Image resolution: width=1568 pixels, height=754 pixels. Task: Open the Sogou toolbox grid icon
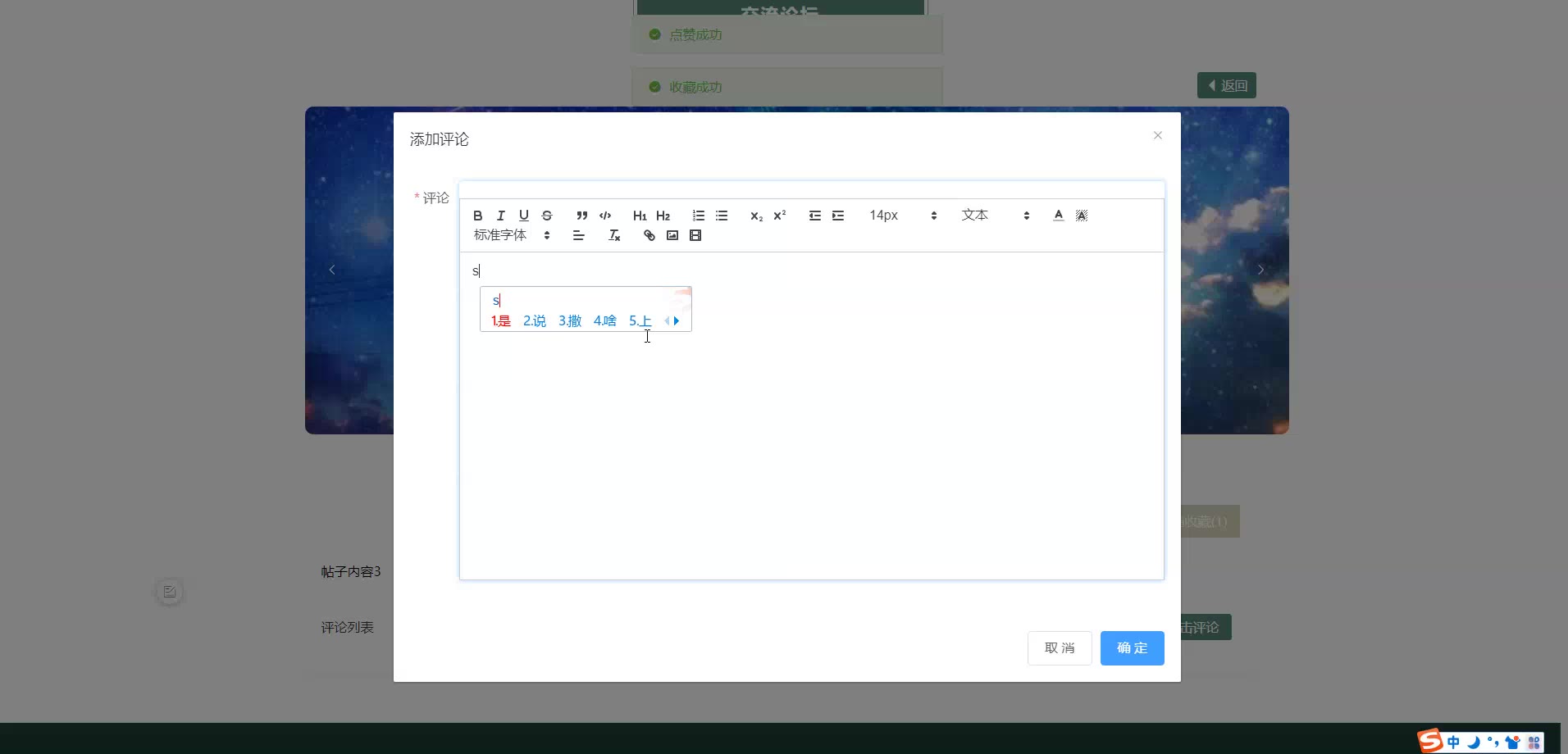click(1534, 743)
